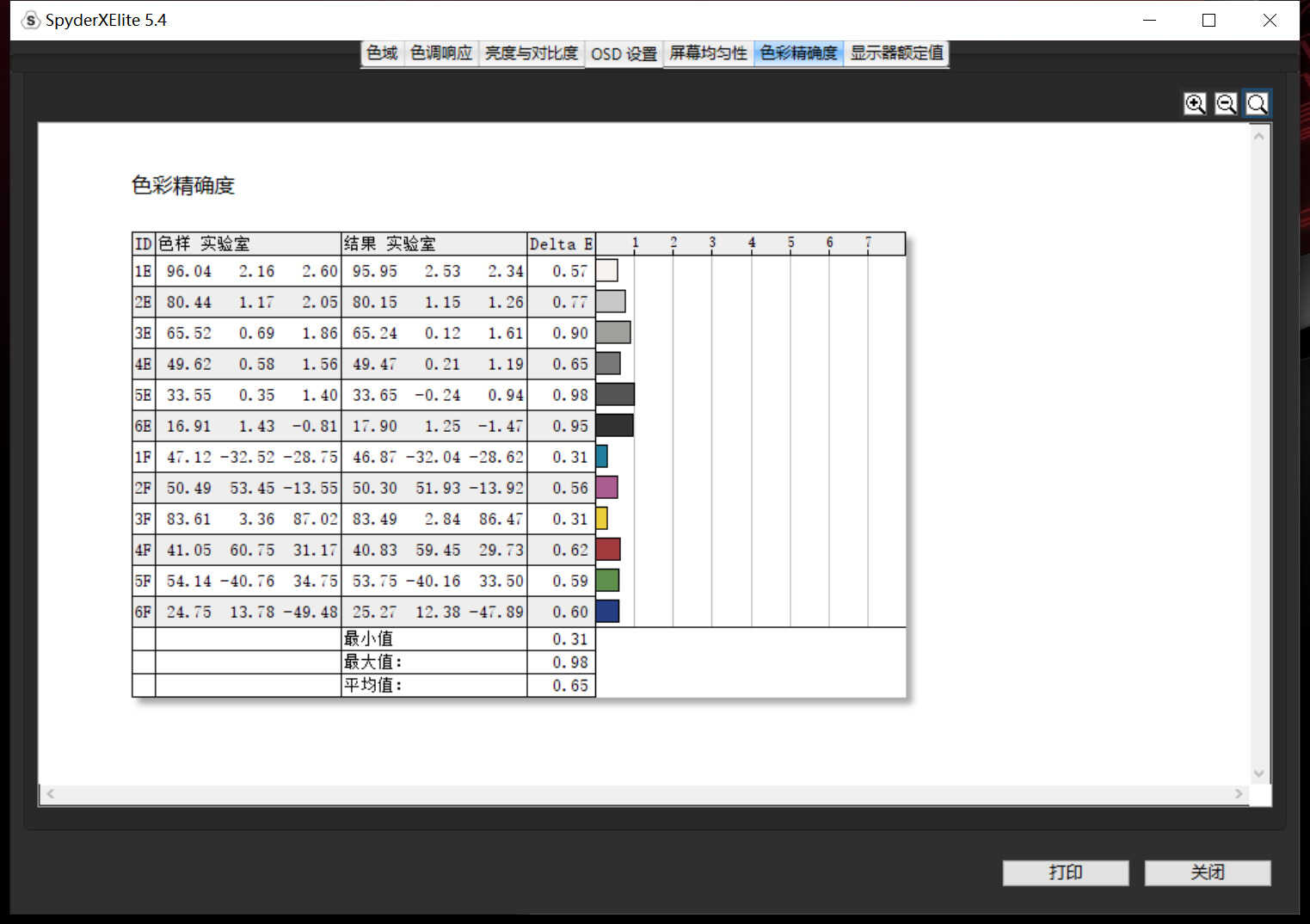Screen dimensions: 1310x924
Task: Click the SpyderXElite app logo icon
Action: click(x=30, y=20)
